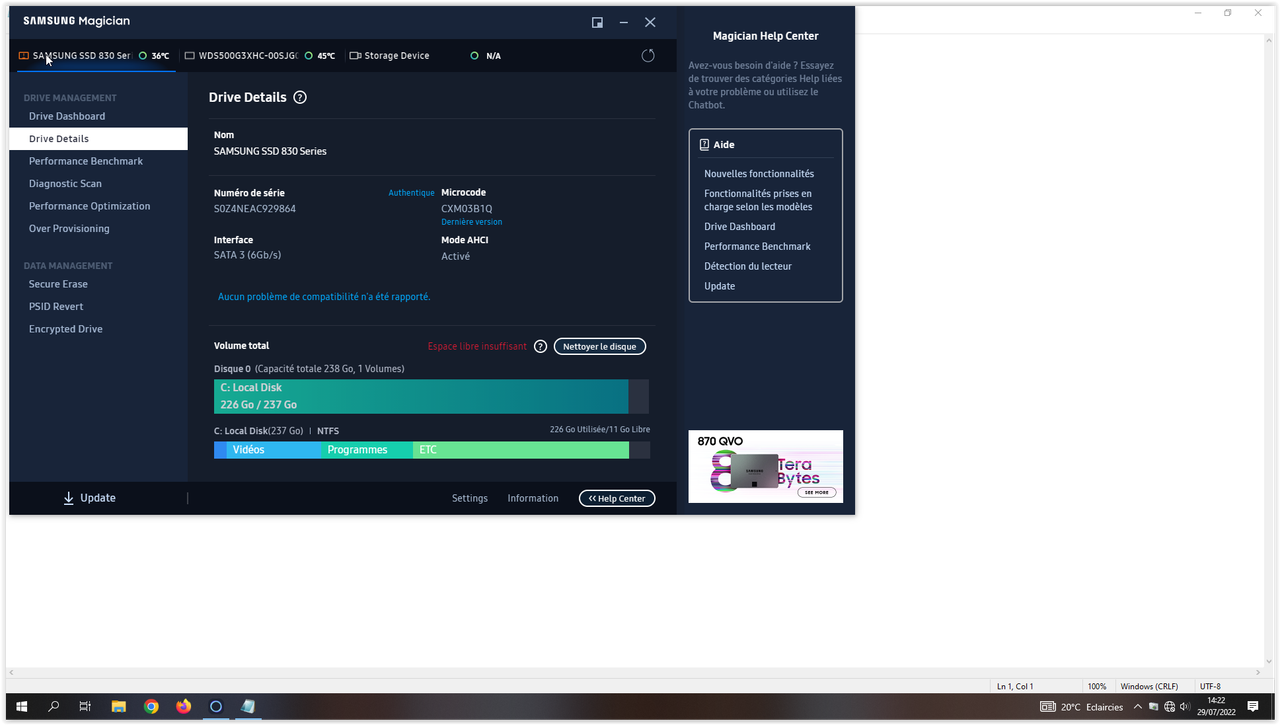Open Drive Dashboard in the sidebar
Viewport: 1280px width, 725px height.
(x=67, y=116)
